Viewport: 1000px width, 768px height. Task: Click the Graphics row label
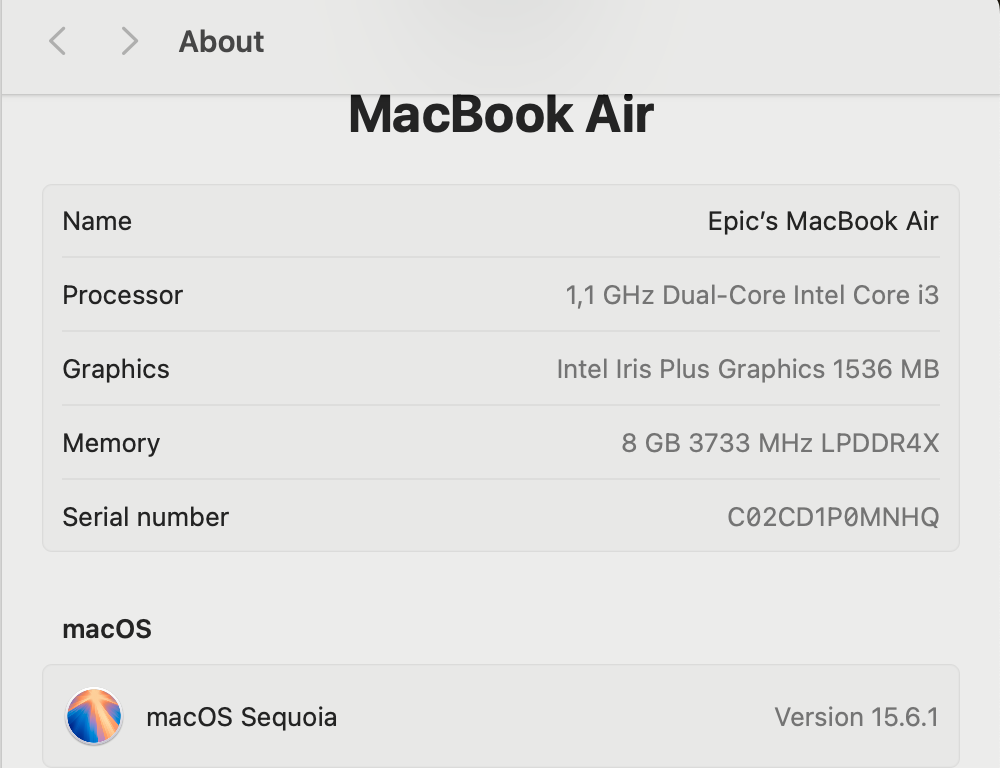116,369
